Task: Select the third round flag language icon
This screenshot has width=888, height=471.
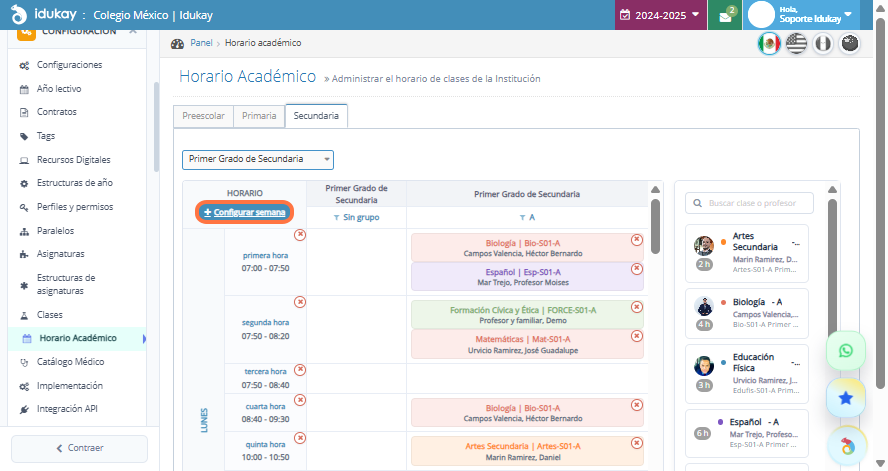Action: tap(823, 44)
